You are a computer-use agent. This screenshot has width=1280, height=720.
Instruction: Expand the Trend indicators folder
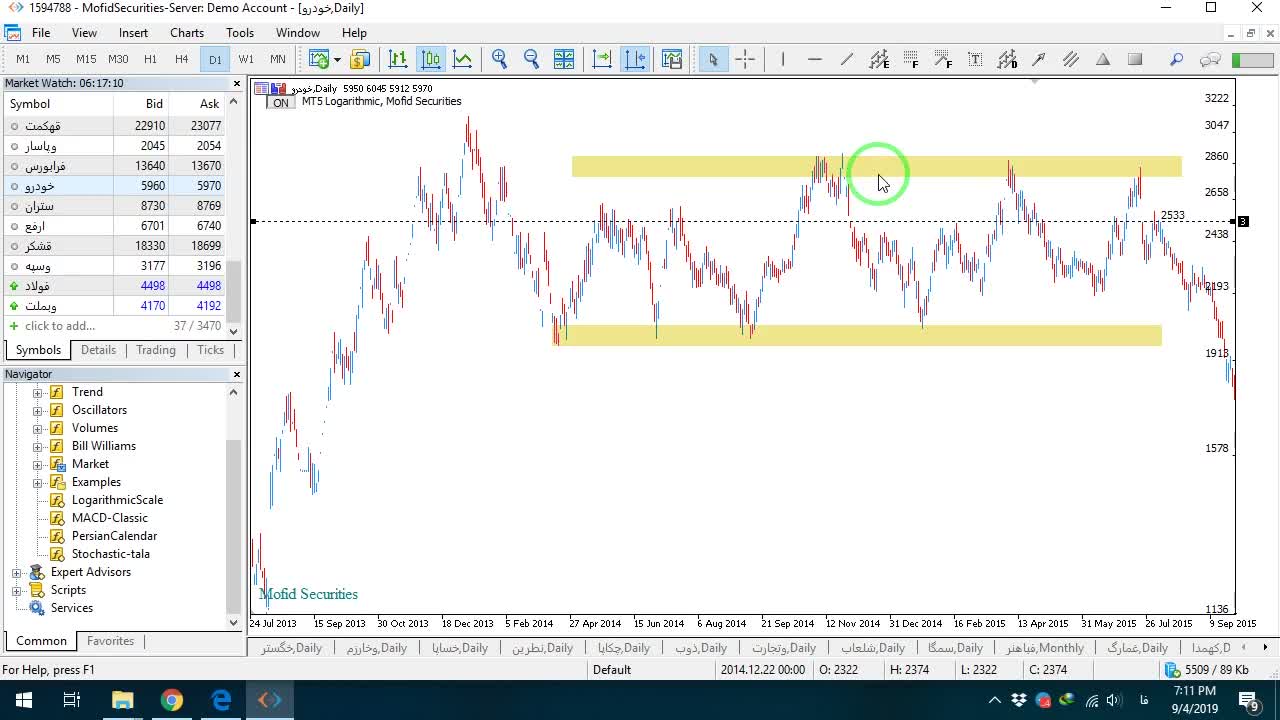coord(38,392)
